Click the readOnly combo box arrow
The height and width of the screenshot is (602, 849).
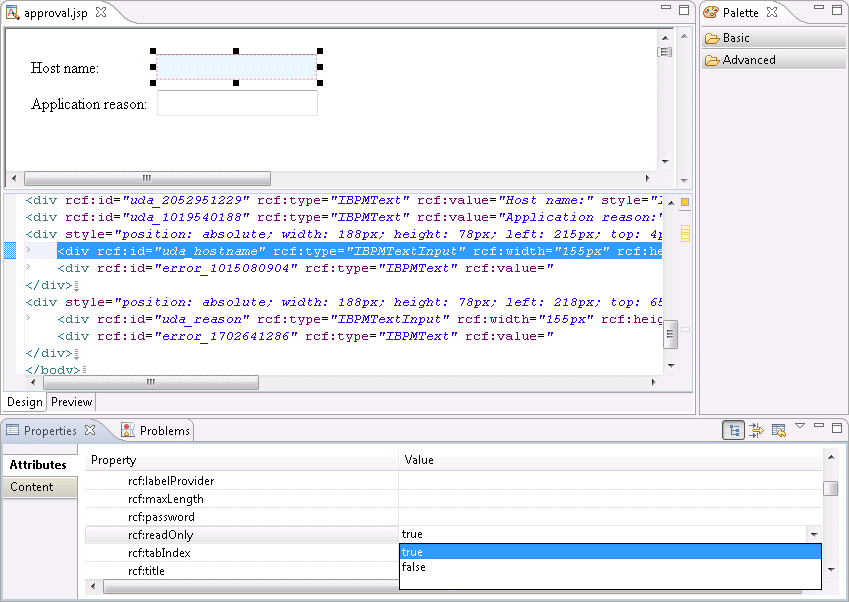813,535
